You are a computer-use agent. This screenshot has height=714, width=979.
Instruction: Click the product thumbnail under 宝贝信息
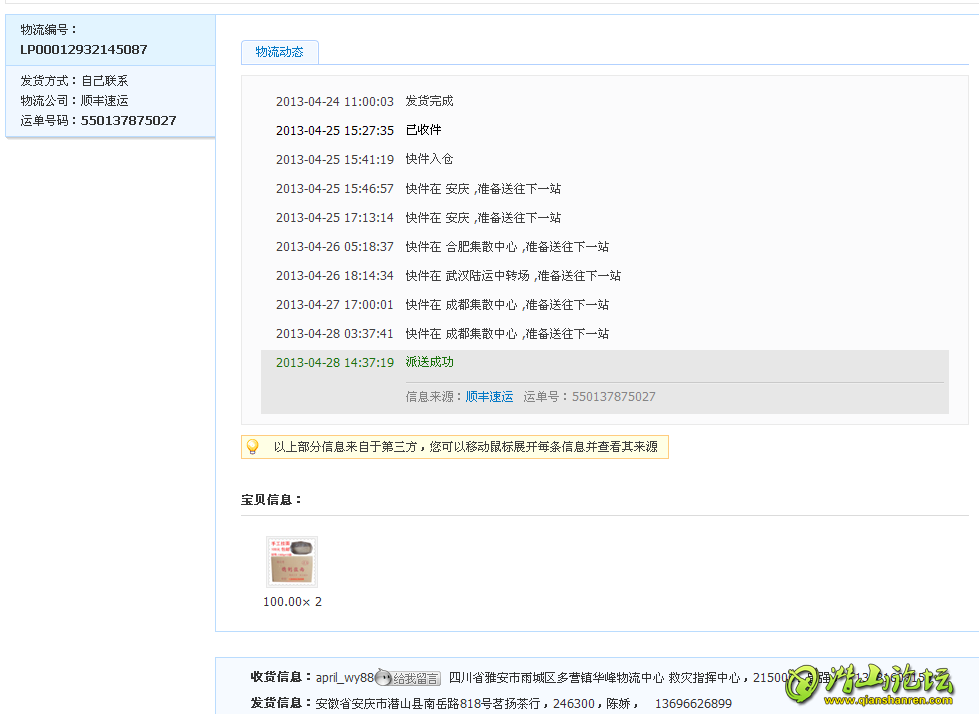[x=292, y=561]
